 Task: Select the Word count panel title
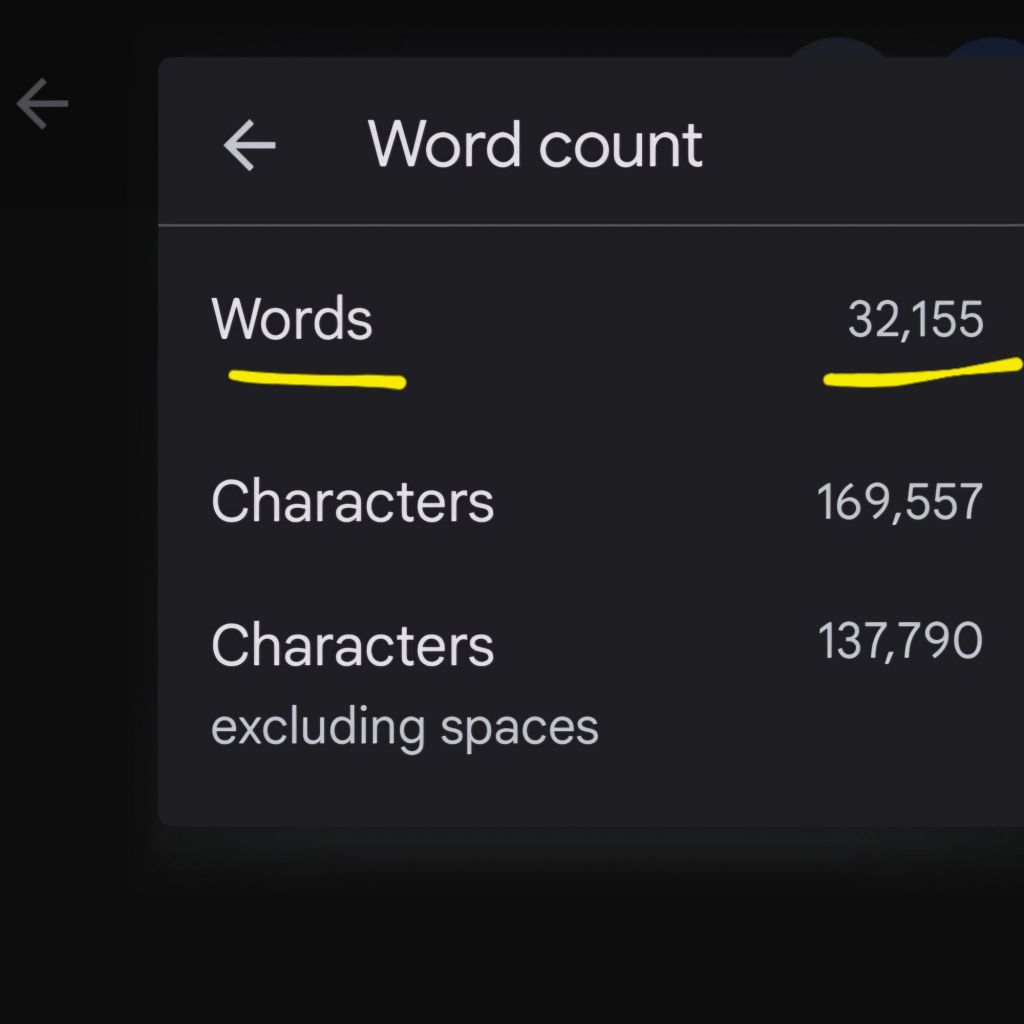click(x=535, y=145)
